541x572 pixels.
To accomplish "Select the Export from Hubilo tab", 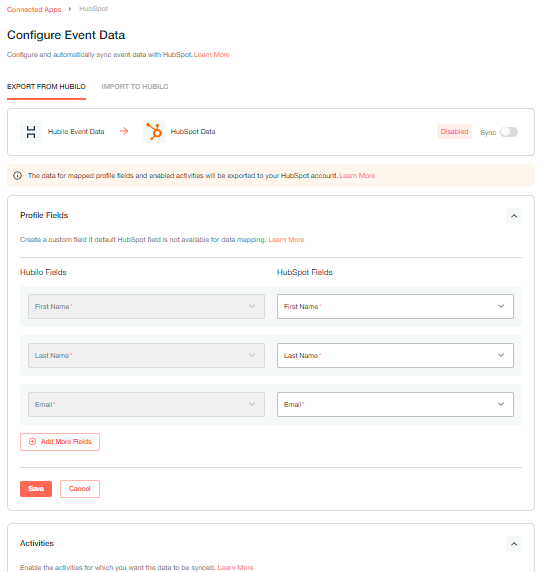I will [46, 87].
